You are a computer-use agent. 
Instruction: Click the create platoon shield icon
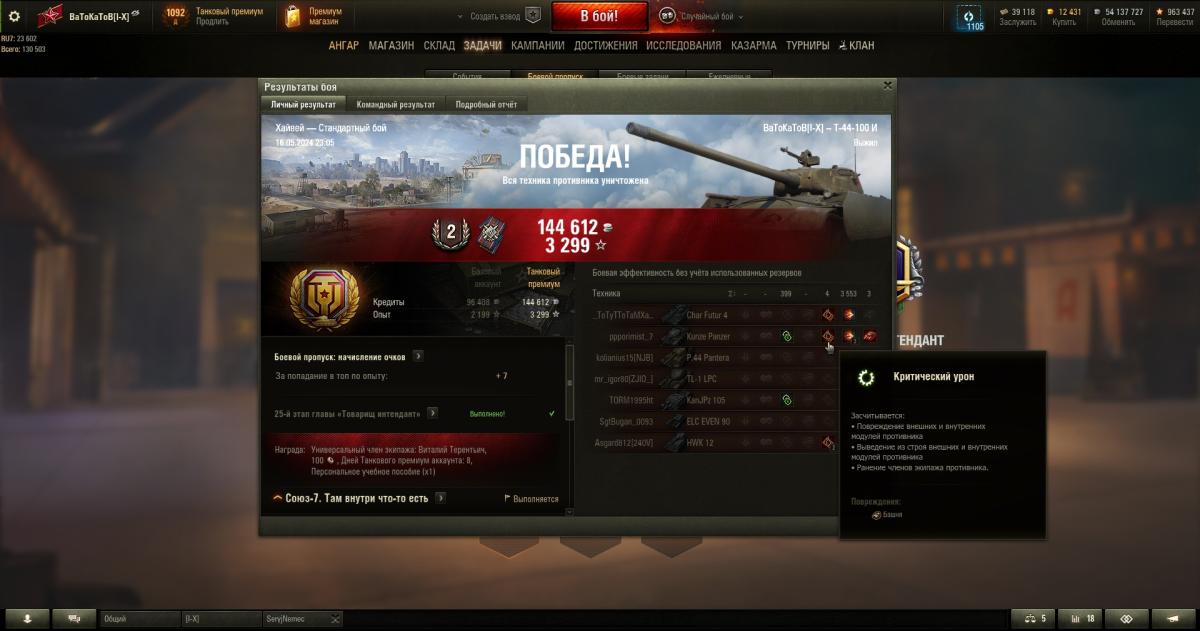pos(533,16)
